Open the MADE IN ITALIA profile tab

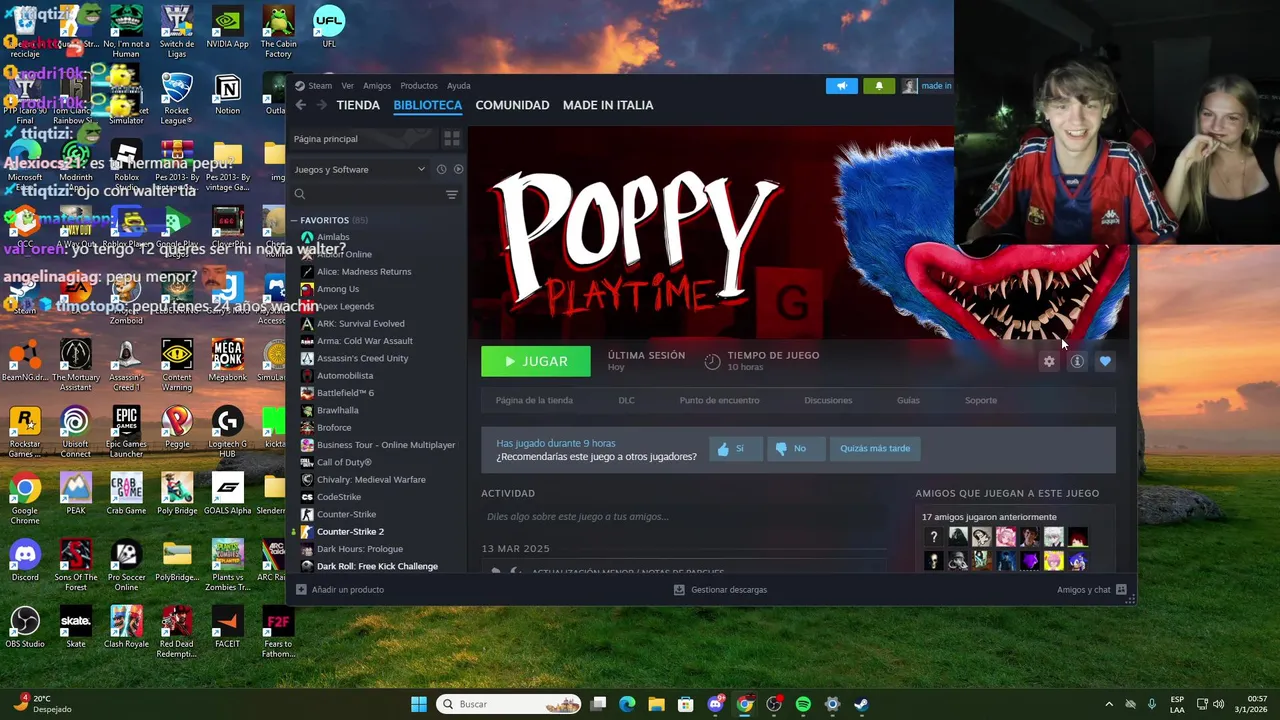tap(608, 105)
